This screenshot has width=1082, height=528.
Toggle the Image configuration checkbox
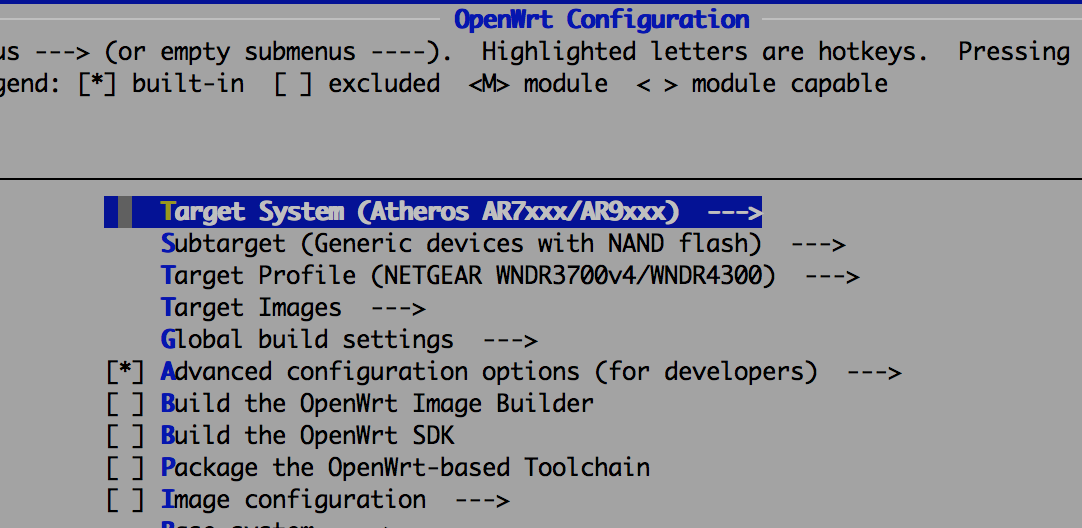[x=125, y=500]
